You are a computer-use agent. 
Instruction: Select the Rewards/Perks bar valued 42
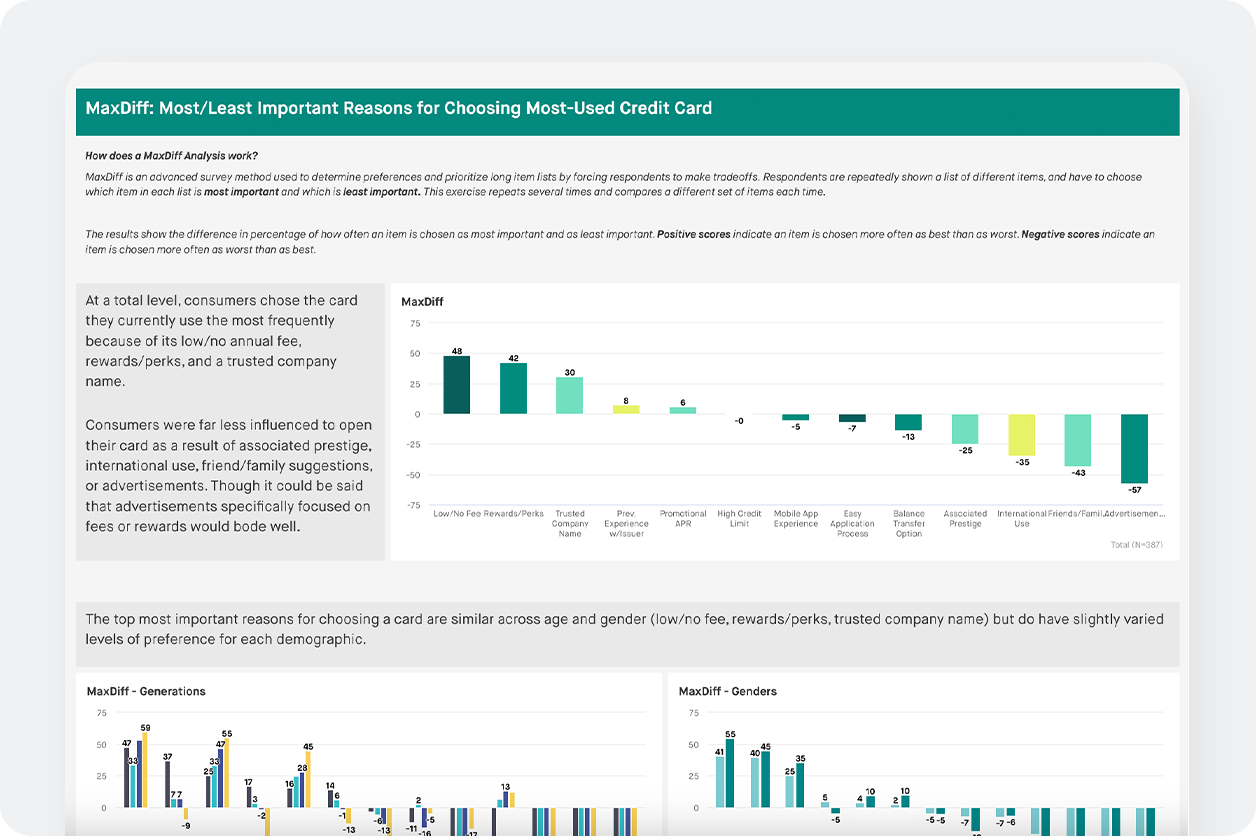[513, 388]
